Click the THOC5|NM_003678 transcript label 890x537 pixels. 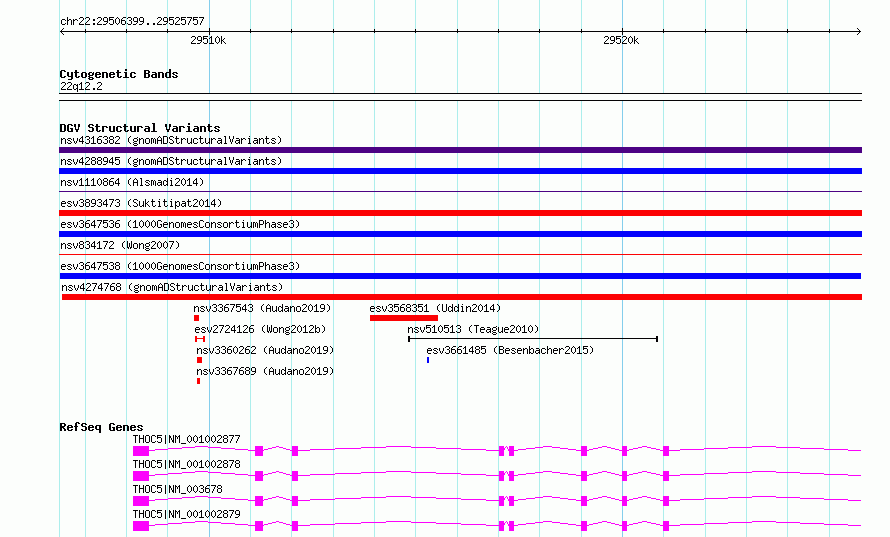pyautogui.click(x=178, y=489)
